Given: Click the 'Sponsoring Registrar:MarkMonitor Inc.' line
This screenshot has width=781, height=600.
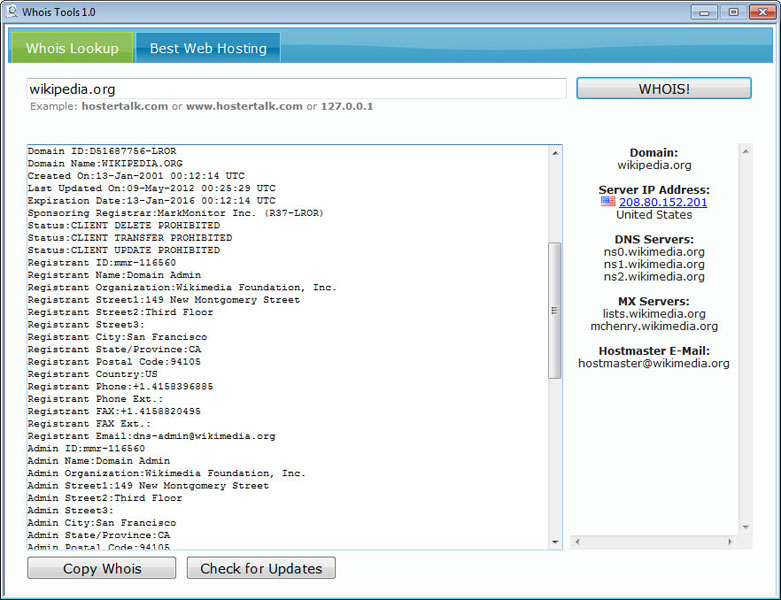Looking at the screenshot, I should point(176,213).
